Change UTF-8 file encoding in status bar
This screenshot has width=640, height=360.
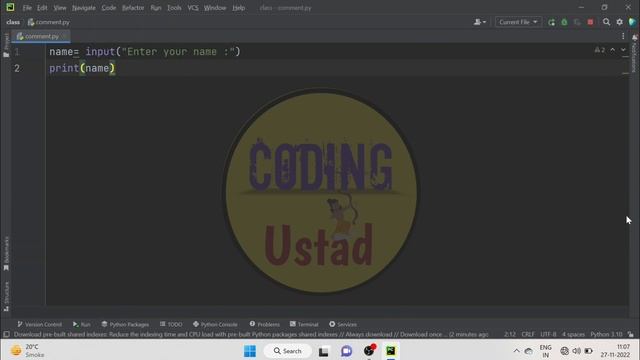(x=548, y=334)
